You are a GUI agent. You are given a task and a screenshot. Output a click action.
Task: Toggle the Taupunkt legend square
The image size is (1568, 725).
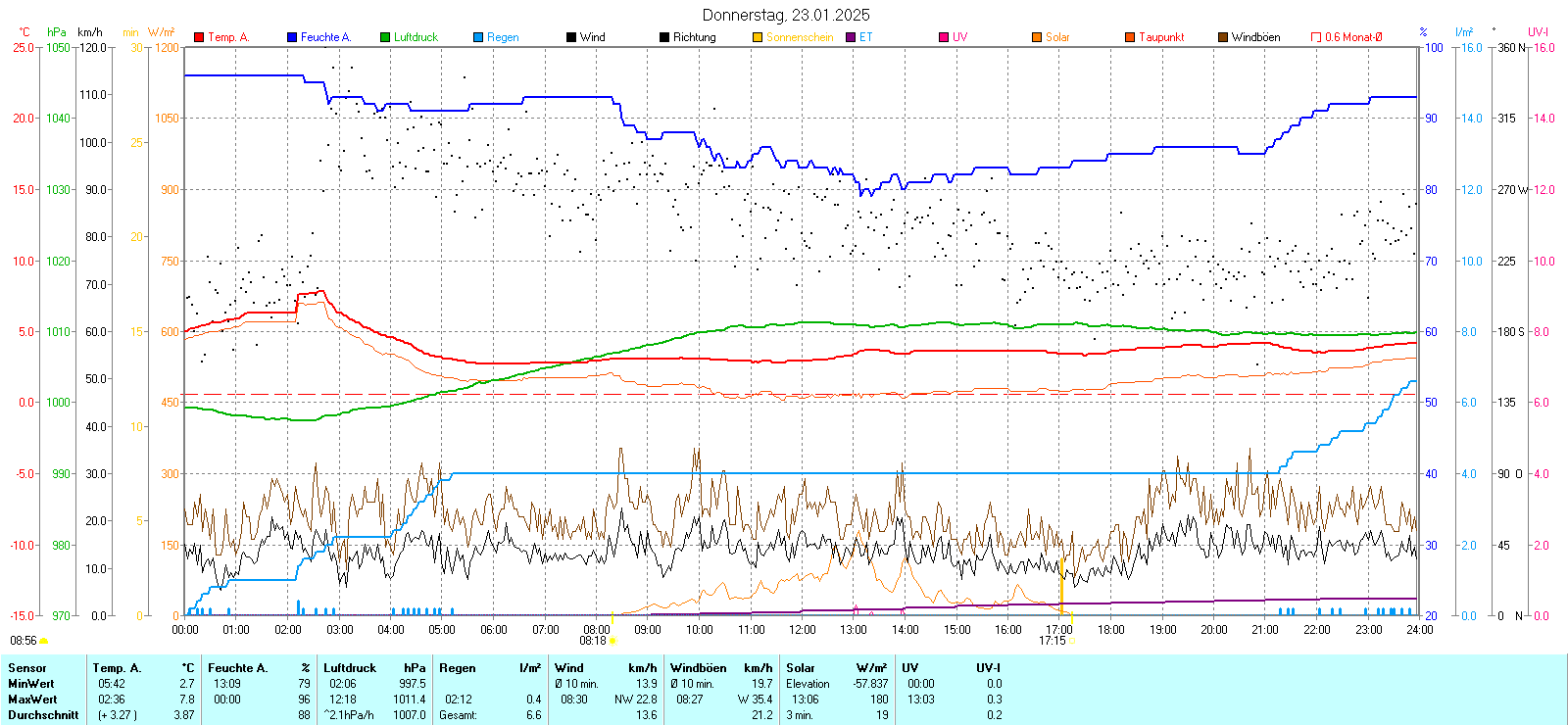(x=1130, y=37)
